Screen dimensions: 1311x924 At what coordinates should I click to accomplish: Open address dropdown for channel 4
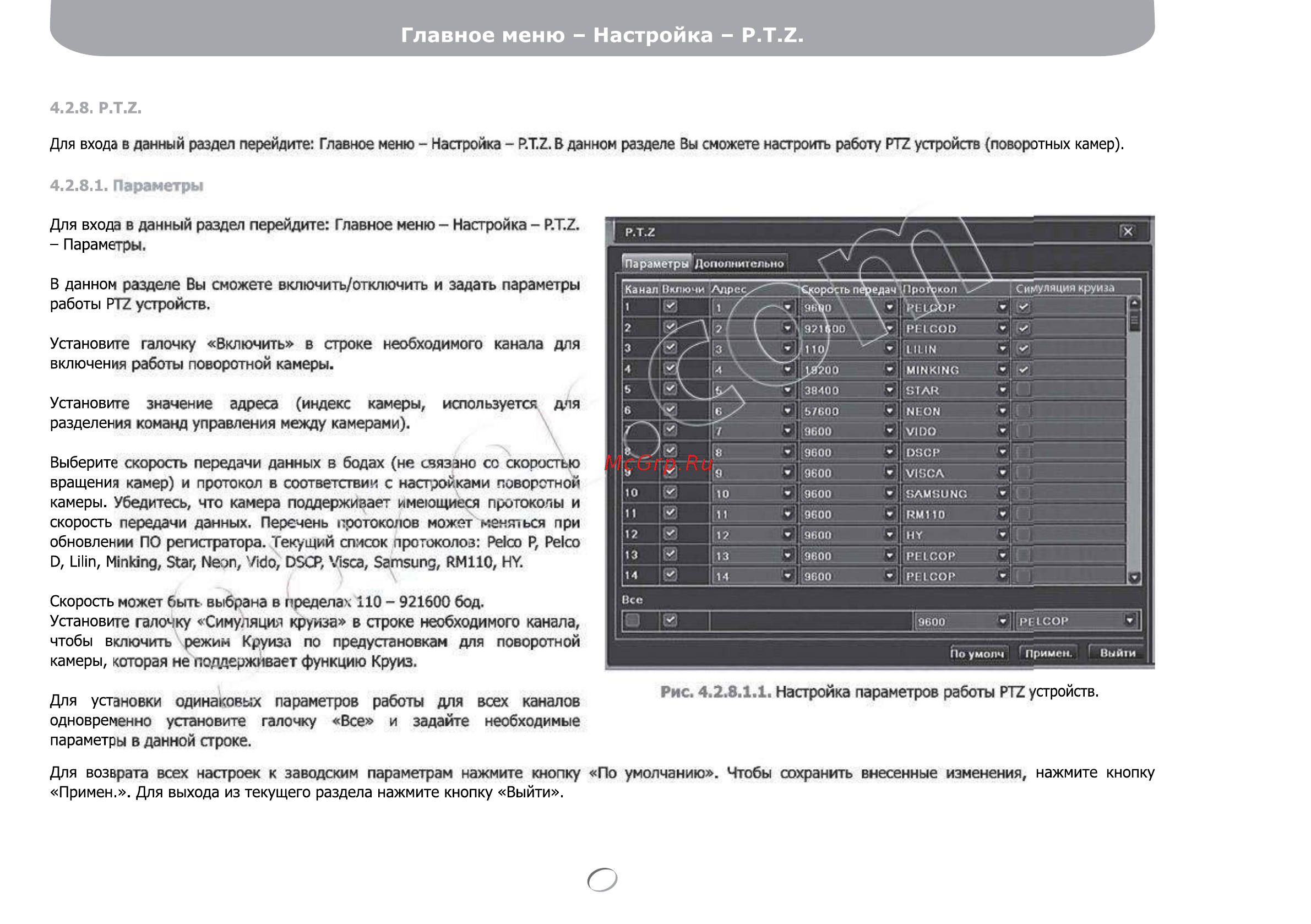[x=787, y=369]
